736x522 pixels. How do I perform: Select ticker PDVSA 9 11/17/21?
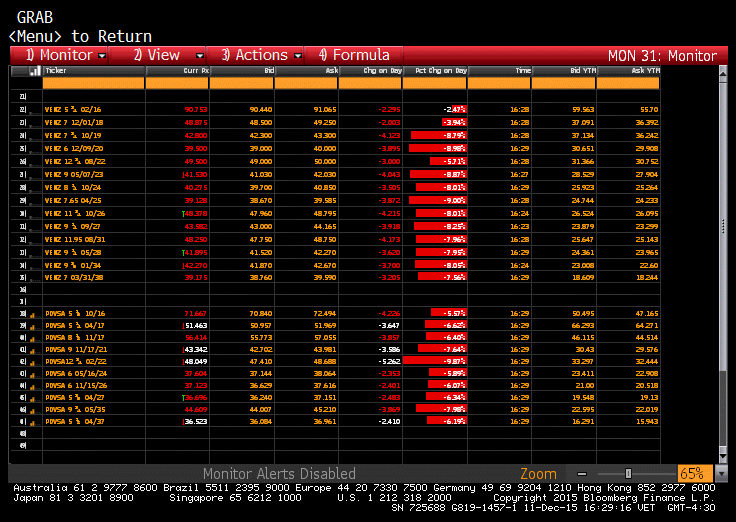[x=76, y=350]
